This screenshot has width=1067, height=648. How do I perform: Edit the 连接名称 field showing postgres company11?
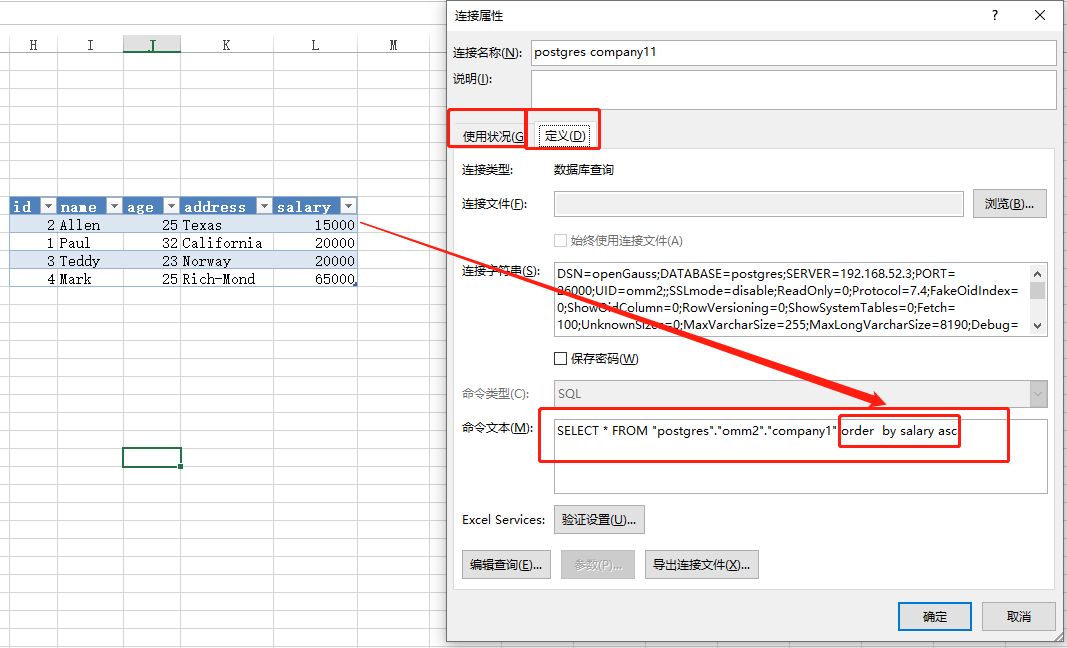click(793, 52)
